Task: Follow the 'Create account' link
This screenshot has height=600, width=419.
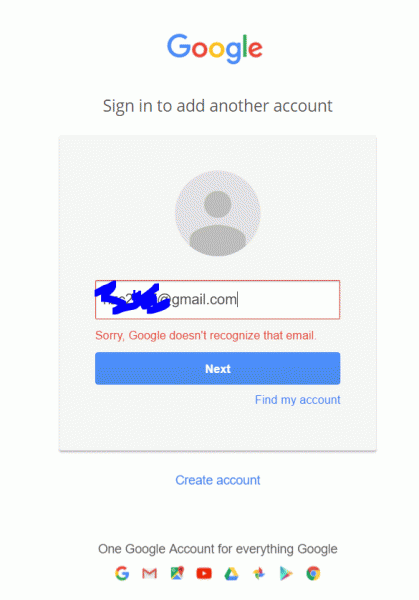Action: tap(217, 480)
